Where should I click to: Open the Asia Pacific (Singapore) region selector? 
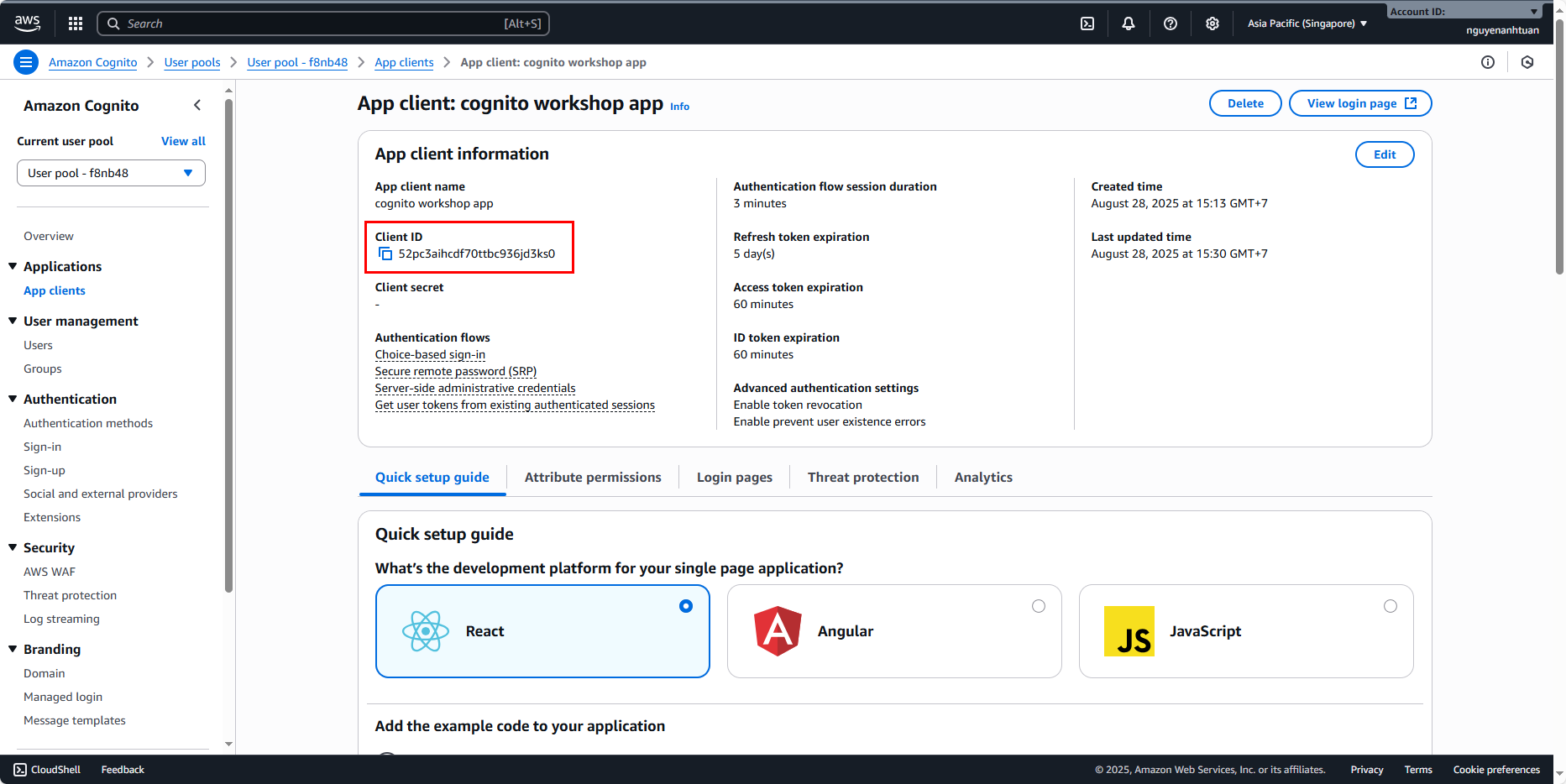click(1307, 24)
